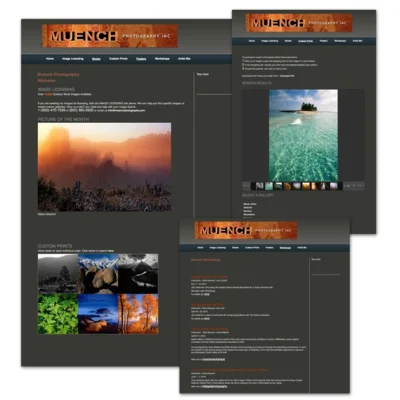Click the email address link under Image Licensing
Screen dimensions: 400x400
pyautogui.click(x=126, y=110)
